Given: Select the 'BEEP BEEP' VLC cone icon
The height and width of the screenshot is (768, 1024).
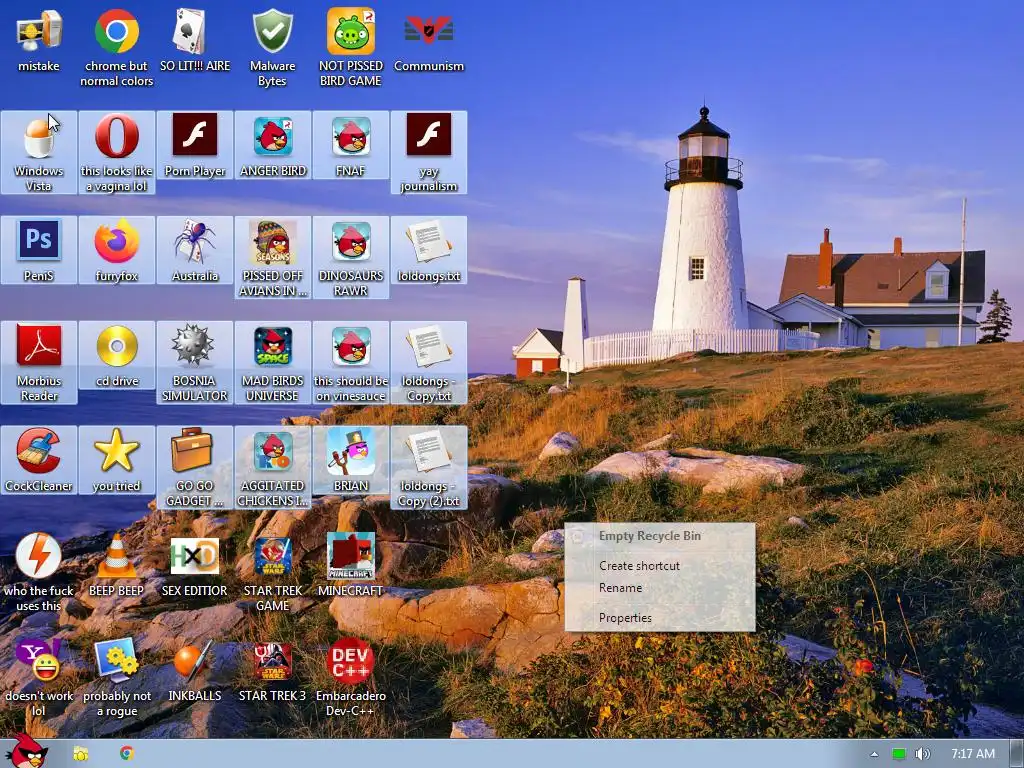Looking at the screenshot, I should pyautogui.click(x=116, y=565).
